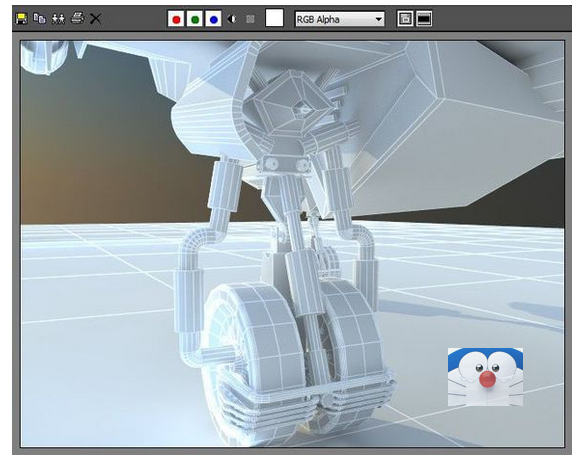The height and width of the screenshot is (456, 573).
Task: Click the hexagonal hub above the strut
Action: 292,104
